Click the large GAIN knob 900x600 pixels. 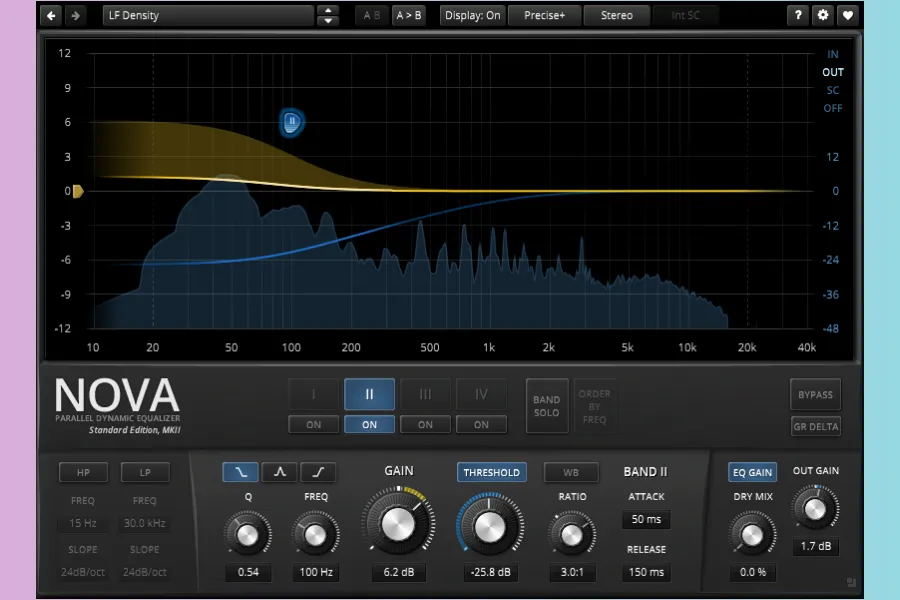[397, 524]
